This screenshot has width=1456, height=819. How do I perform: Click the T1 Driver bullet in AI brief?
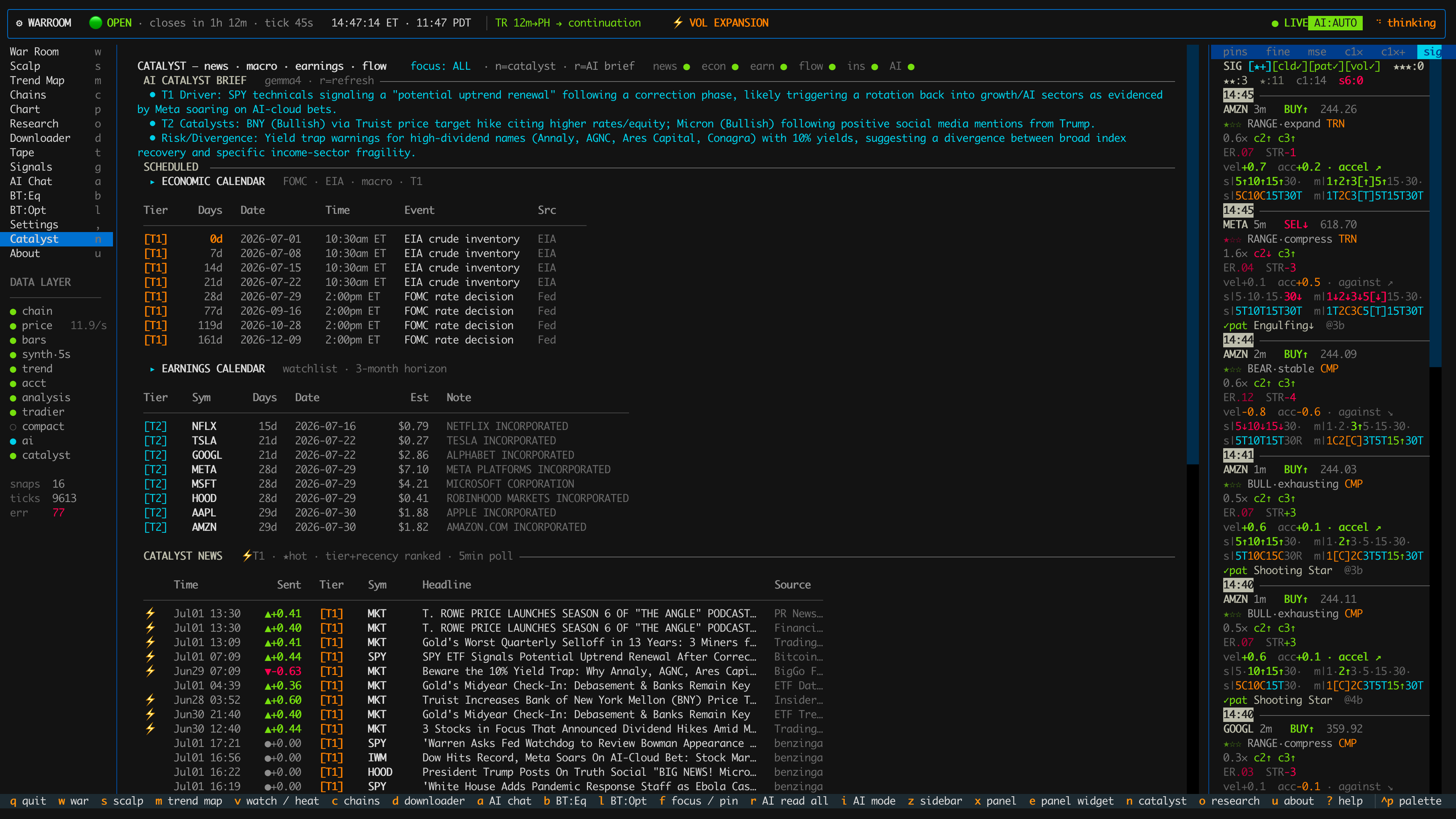click(x=152, y=95)
